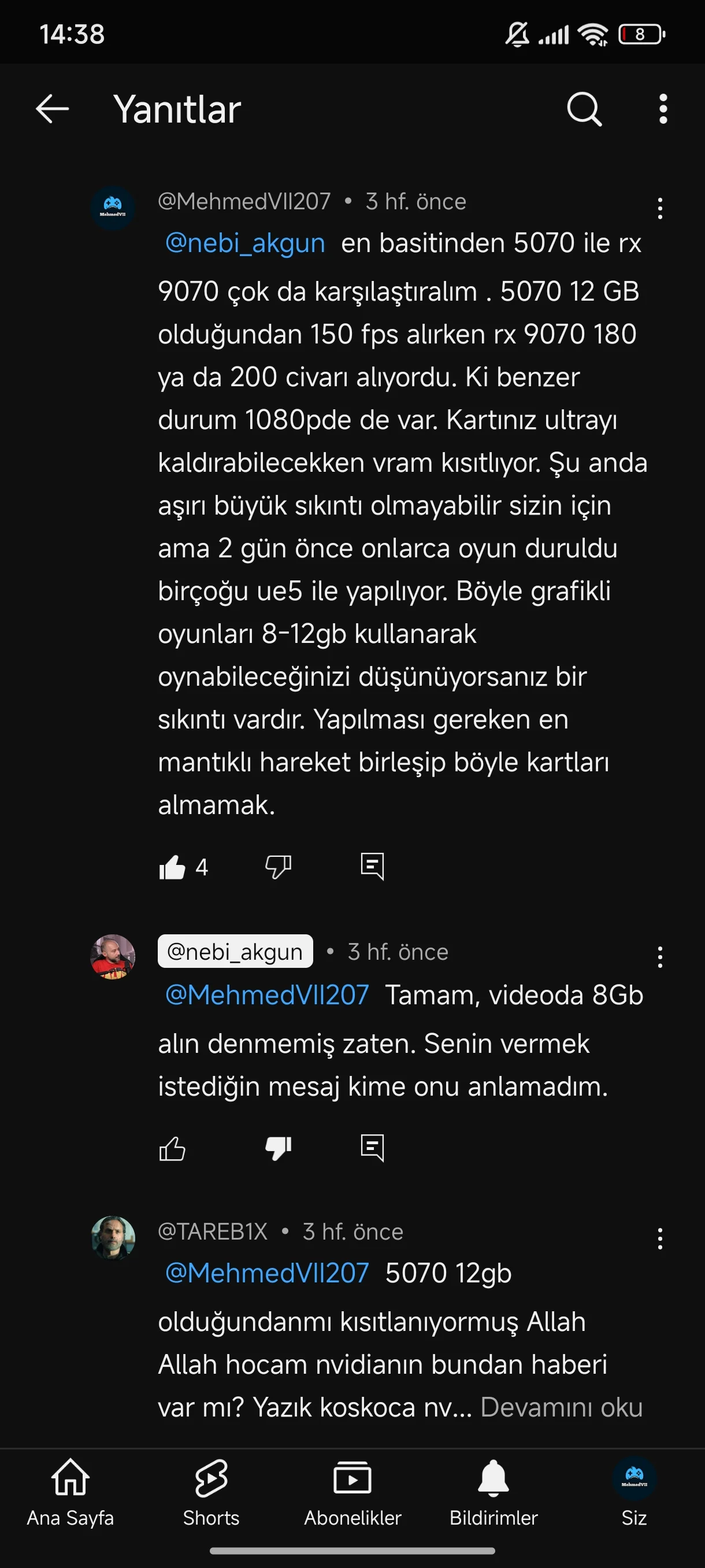The width and height of the screenshot is (705, 1568).
Task: Toggle like on MehmedVII207's comment
Action: [x=172, y=867]
